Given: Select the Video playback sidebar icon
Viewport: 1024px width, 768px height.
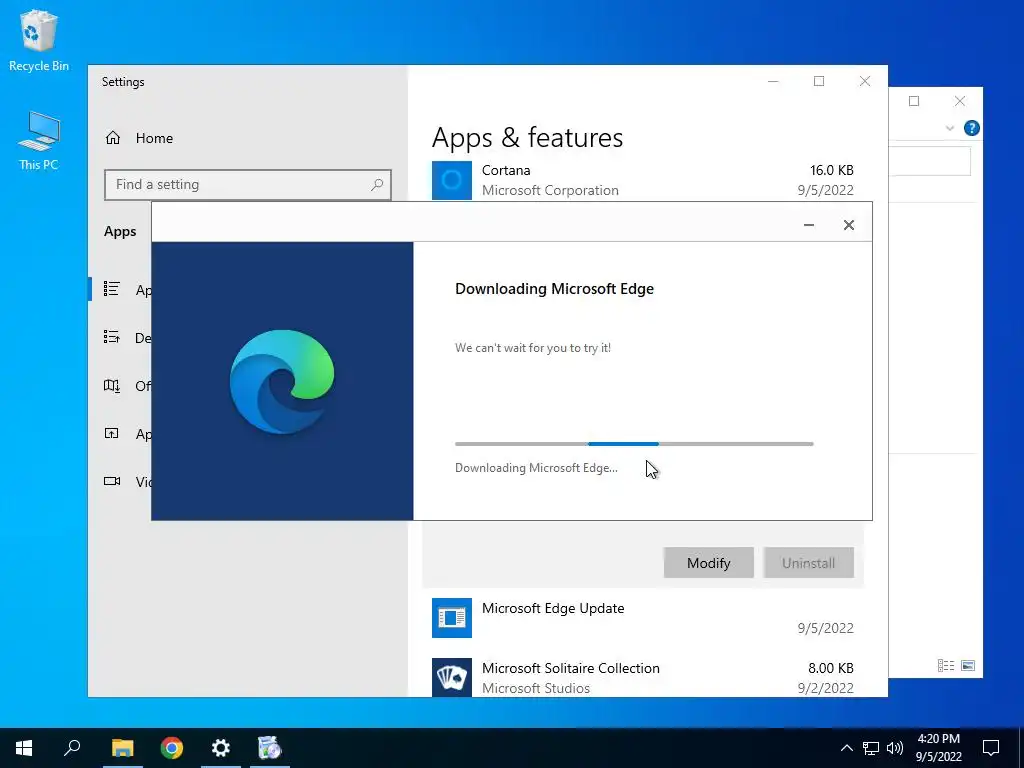Looking at the screenshot, I should (x=112, y=481).
